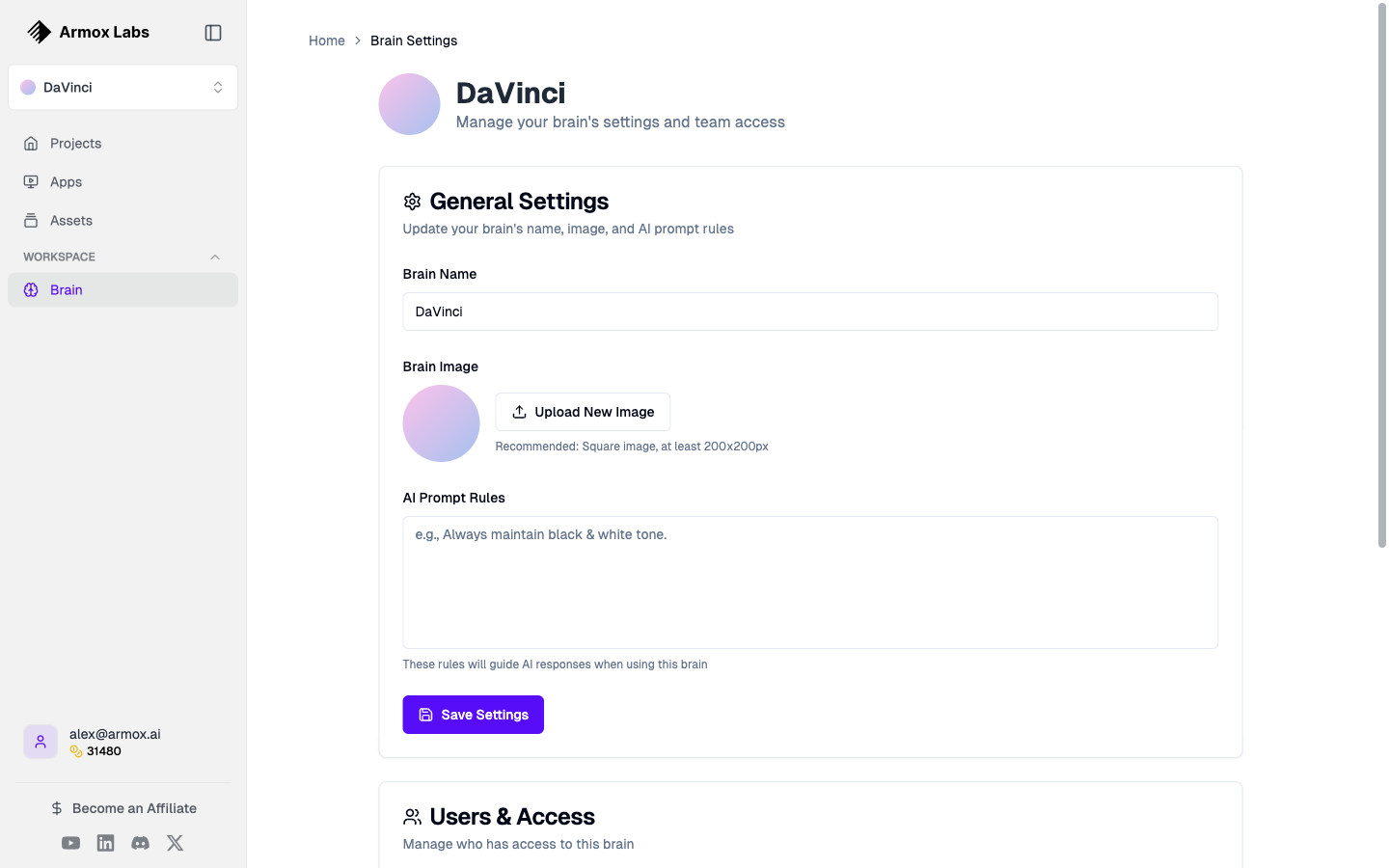Click the Save Settings button
Screen dimensions: 1389x868
(473, 715)
